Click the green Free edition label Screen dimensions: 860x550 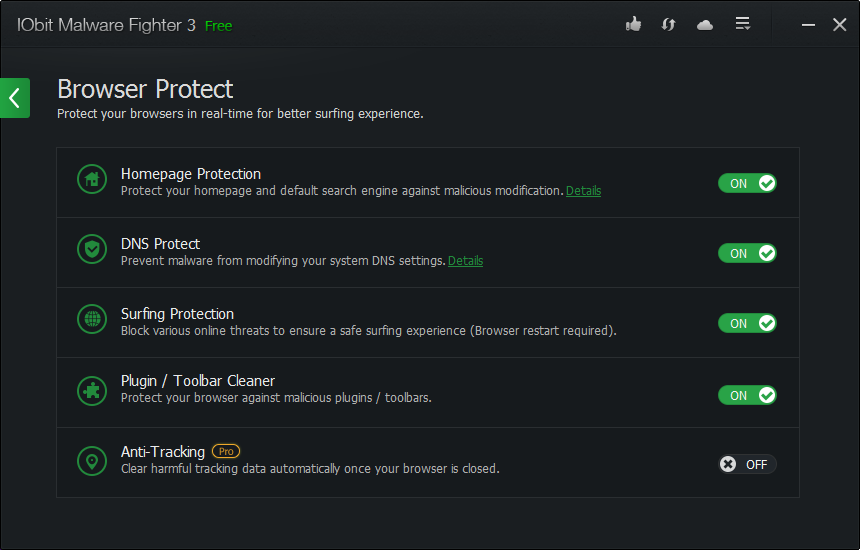click(218, 26)
